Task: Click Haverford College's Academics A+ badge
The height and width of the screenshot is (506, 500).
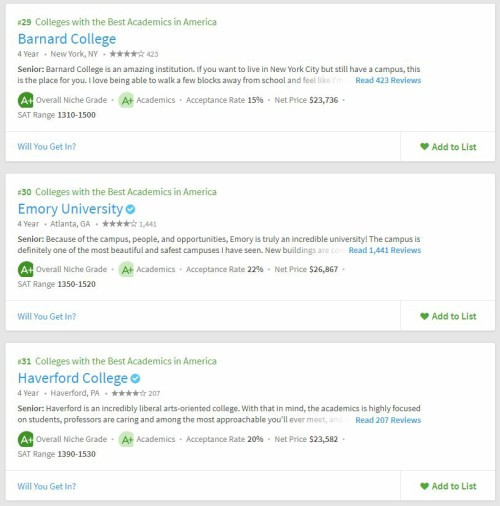Action: pyautogui.click(x=126, y=439)
